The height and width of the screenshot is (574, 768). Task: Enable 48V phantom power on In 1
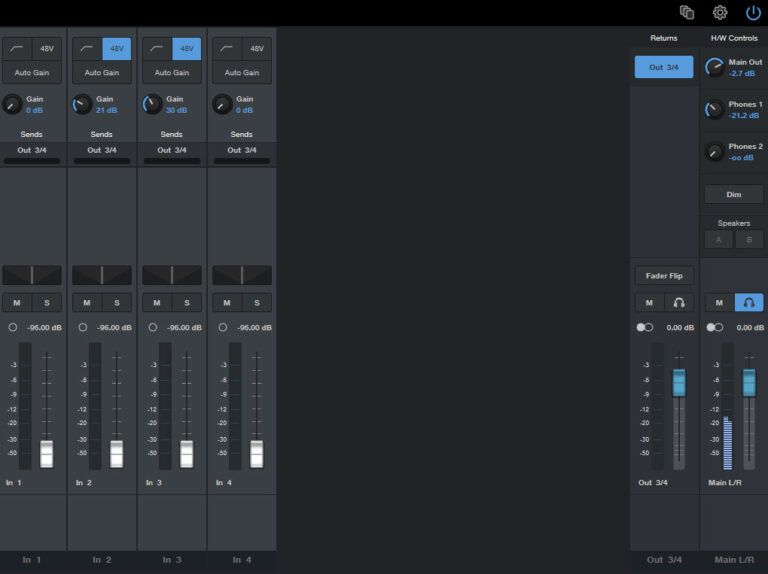(x=47, y=48)
